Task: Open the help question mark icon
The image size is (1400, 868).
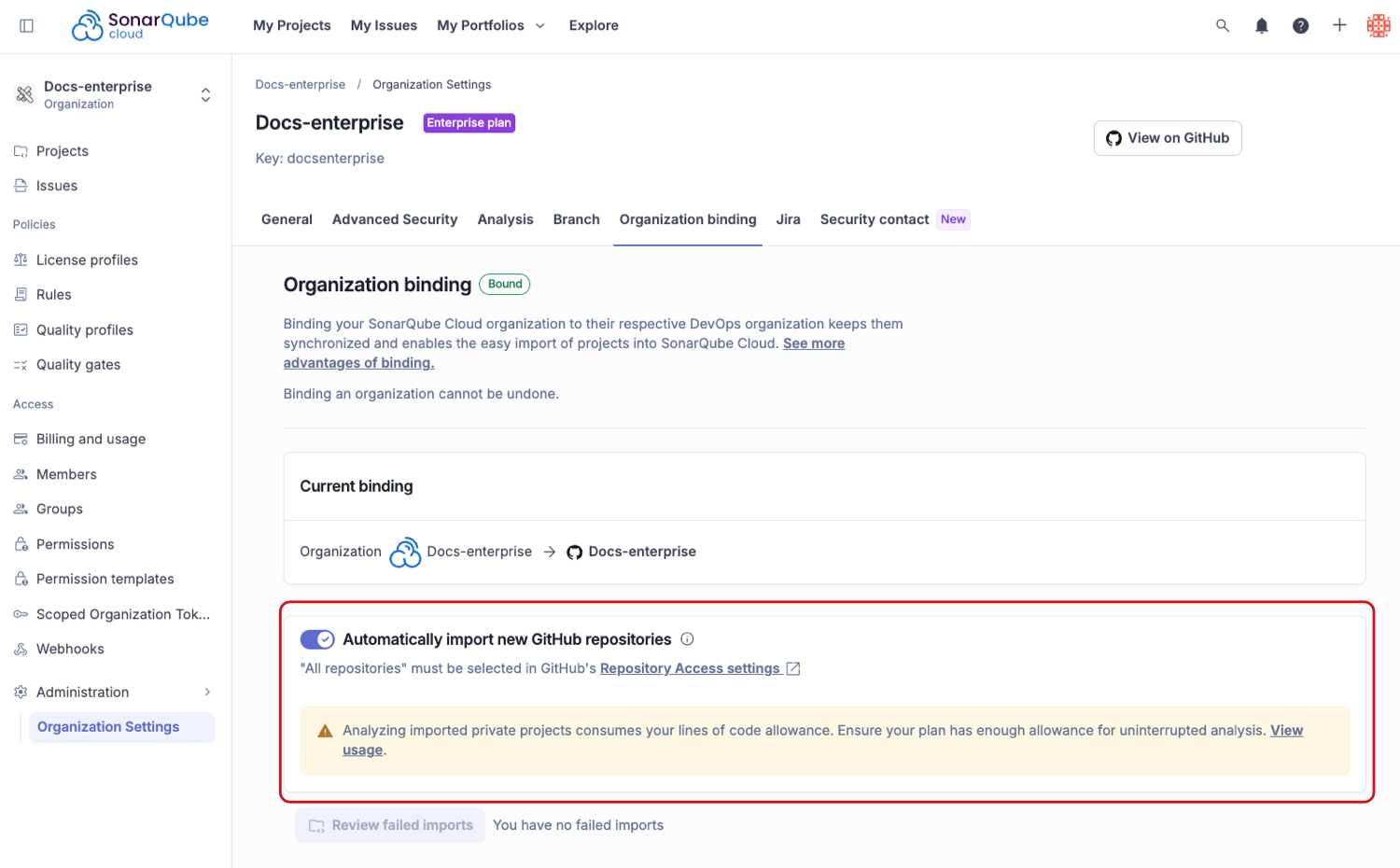Action: coord(1300,26)
